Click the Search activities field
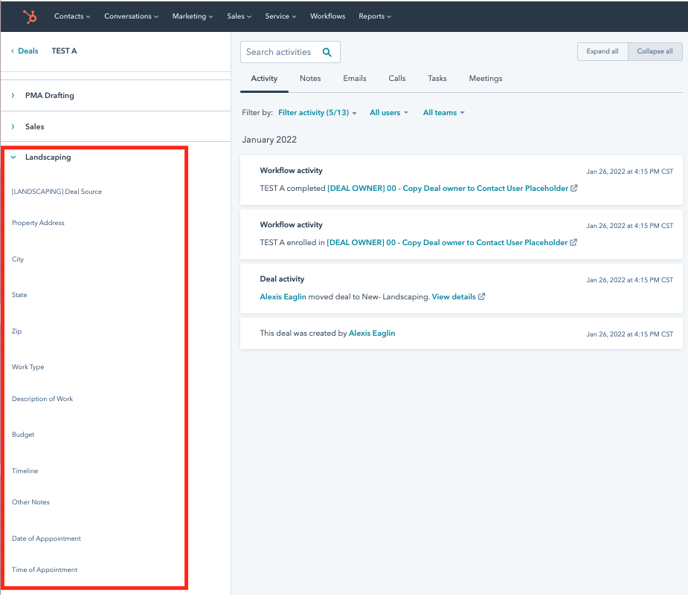Screen dimensions: 688x595 [290, 52]
